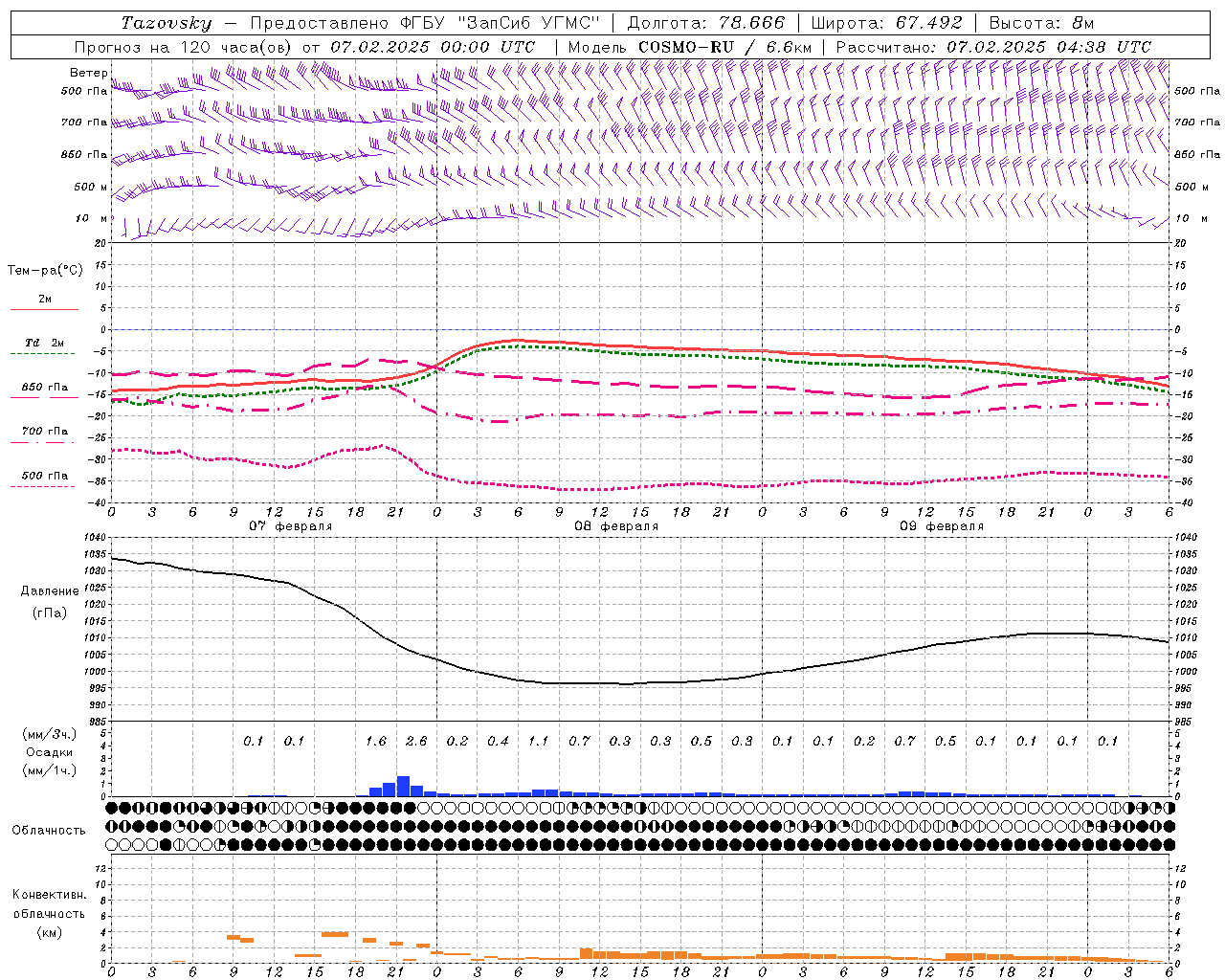1225x980 pixels.
Task: Click the 'Ветер' wind panel label
Action: point(88,73)
